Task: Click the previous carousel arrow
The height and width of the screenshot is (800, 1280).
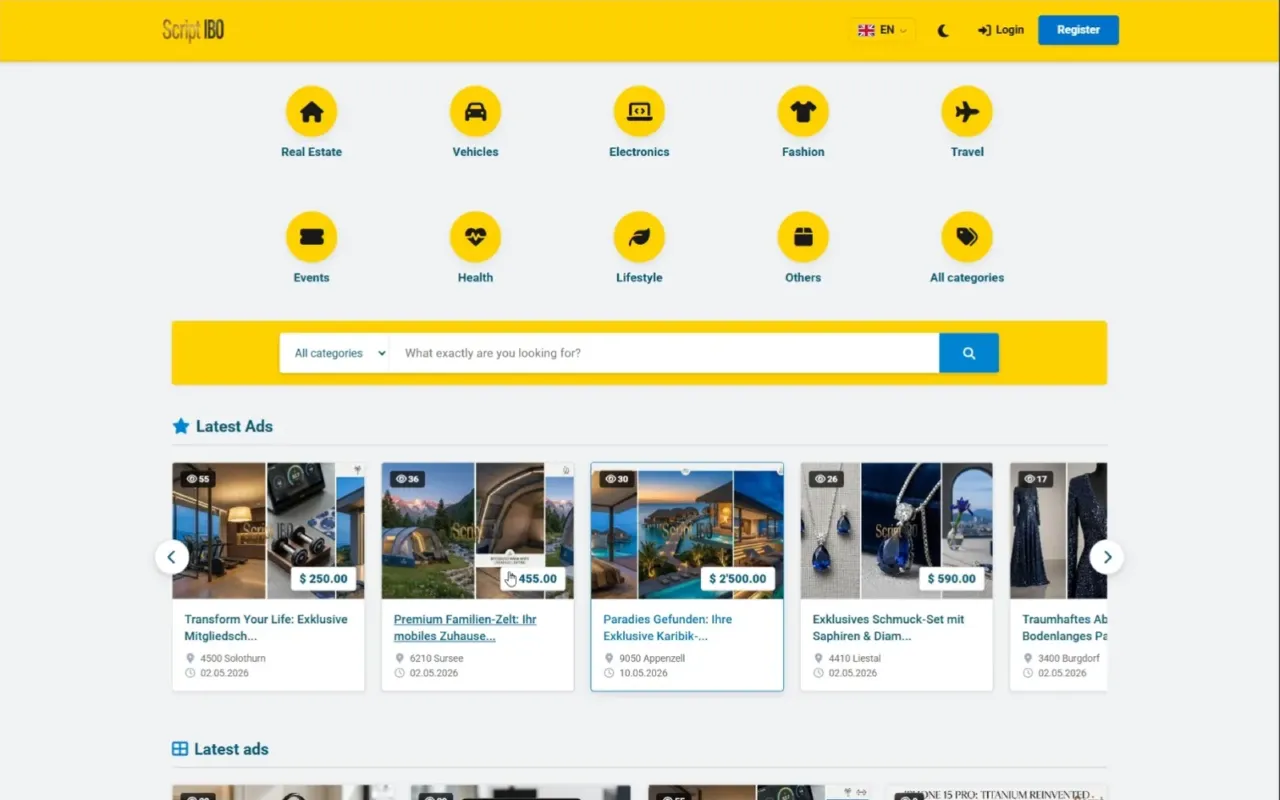Action: click(172, 557)
